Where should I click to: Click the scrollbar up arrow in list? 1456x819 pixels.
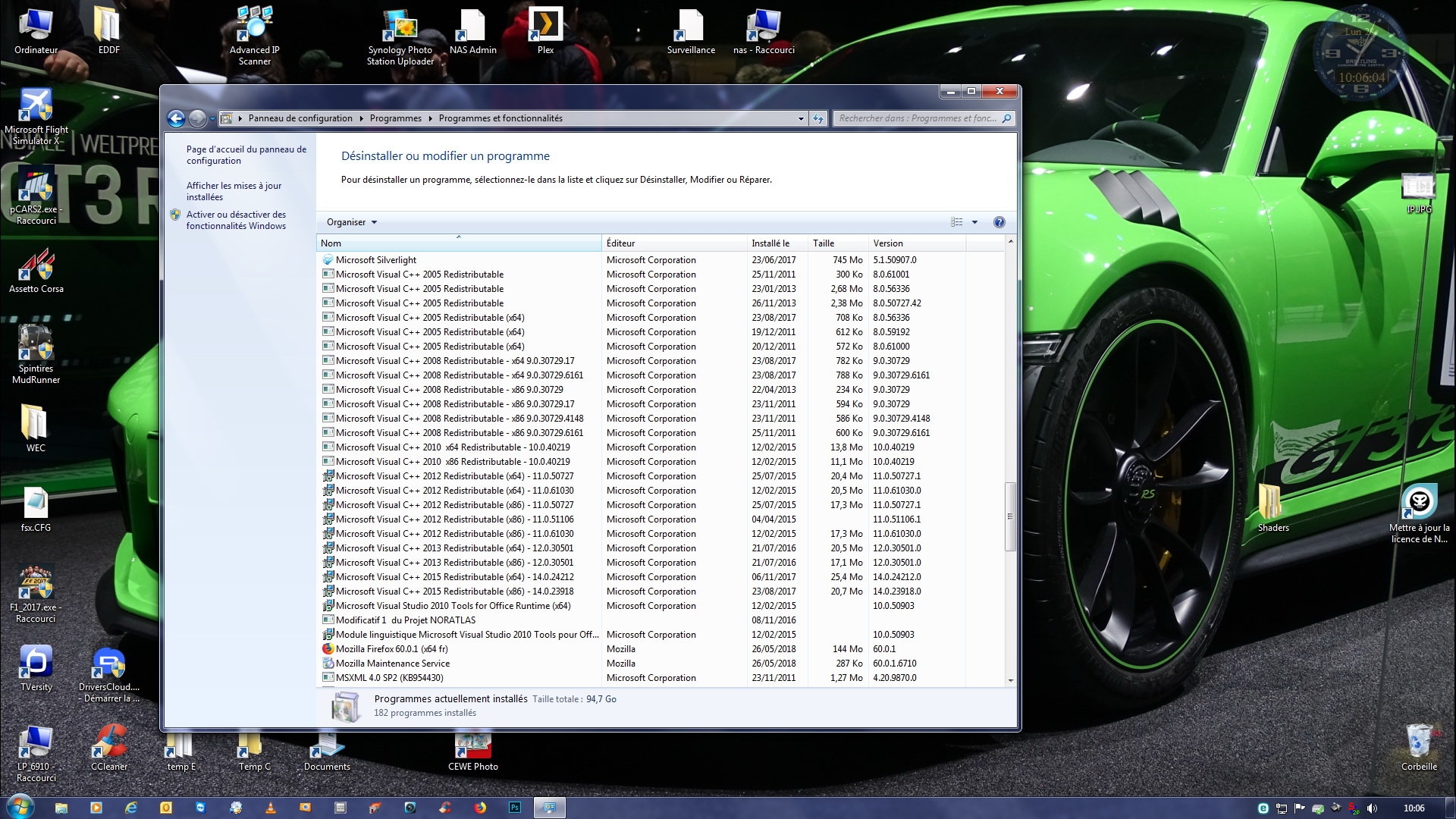(1010, 242)
